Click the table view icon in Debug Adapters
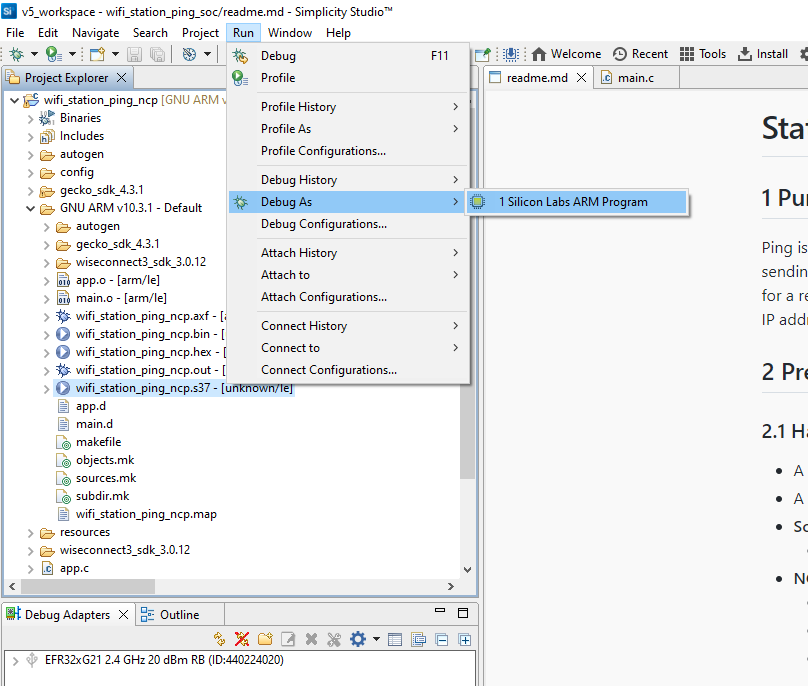Image resolution: width=808 pixels, height=686 pixels. point(395,640)
